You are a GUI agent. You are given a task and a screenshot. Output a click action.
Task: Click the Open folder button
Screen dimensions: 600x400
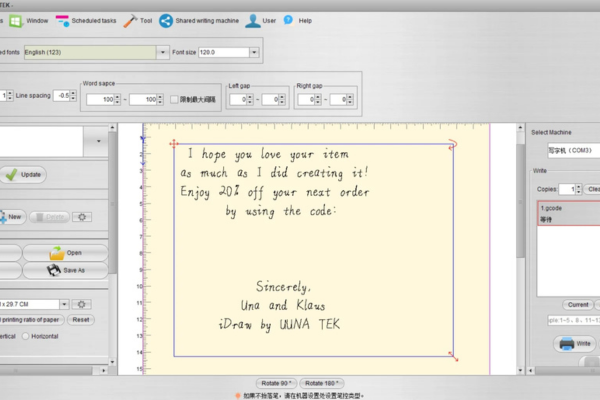pos(66,253)
